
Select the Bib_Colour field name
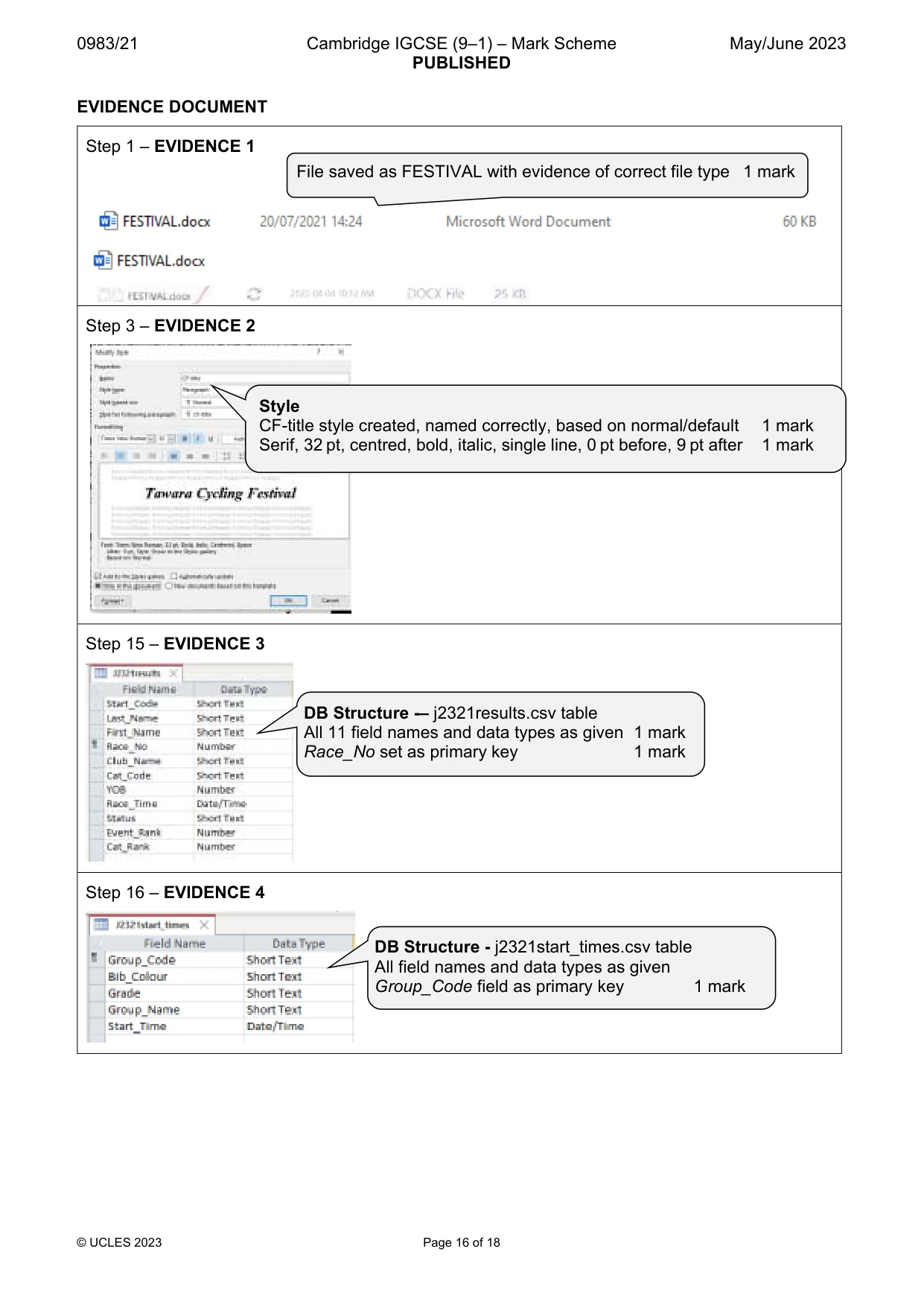pos(138,976)
